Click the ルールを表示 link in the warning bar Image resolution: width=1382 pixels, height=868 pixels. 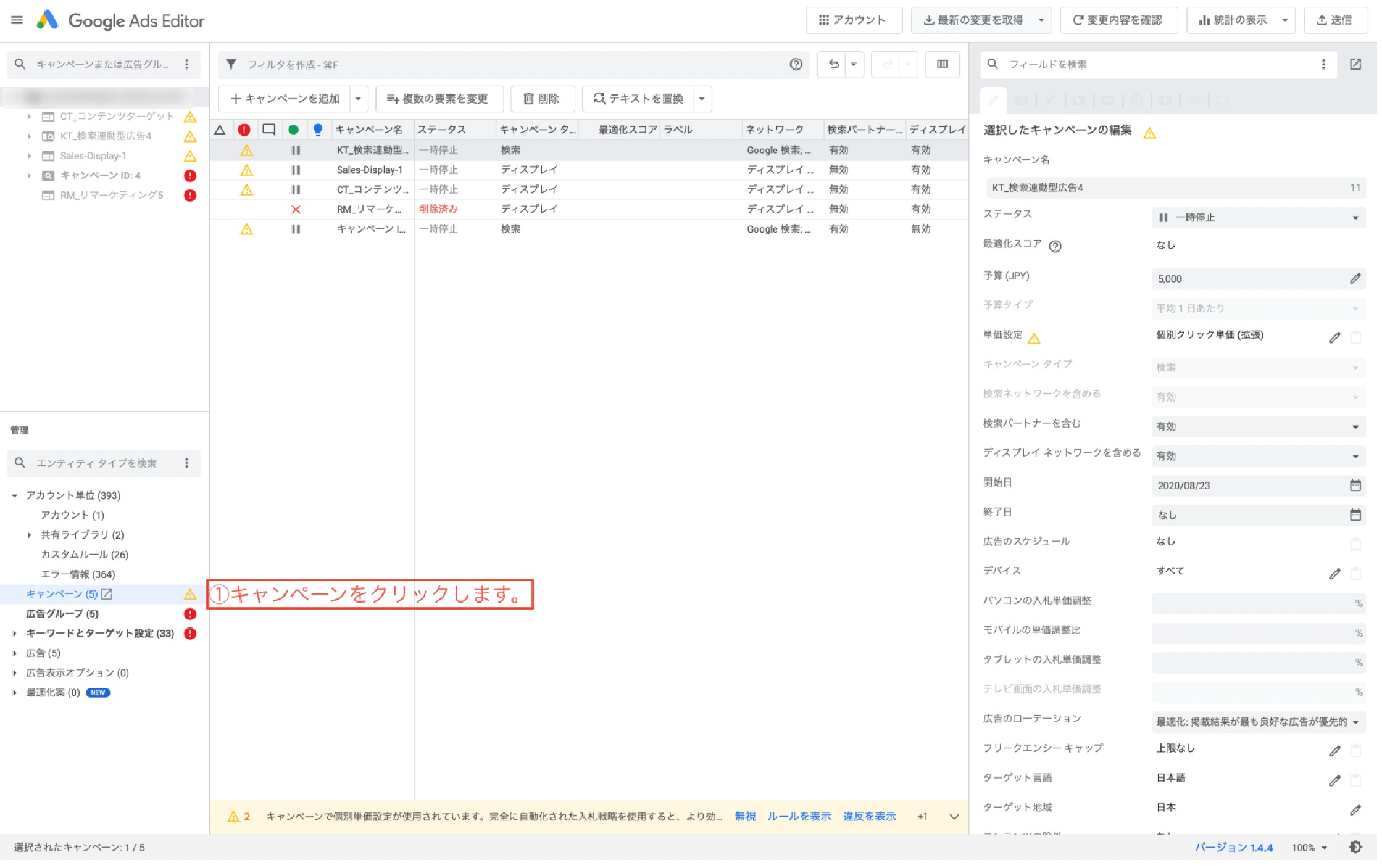(799, 816)
